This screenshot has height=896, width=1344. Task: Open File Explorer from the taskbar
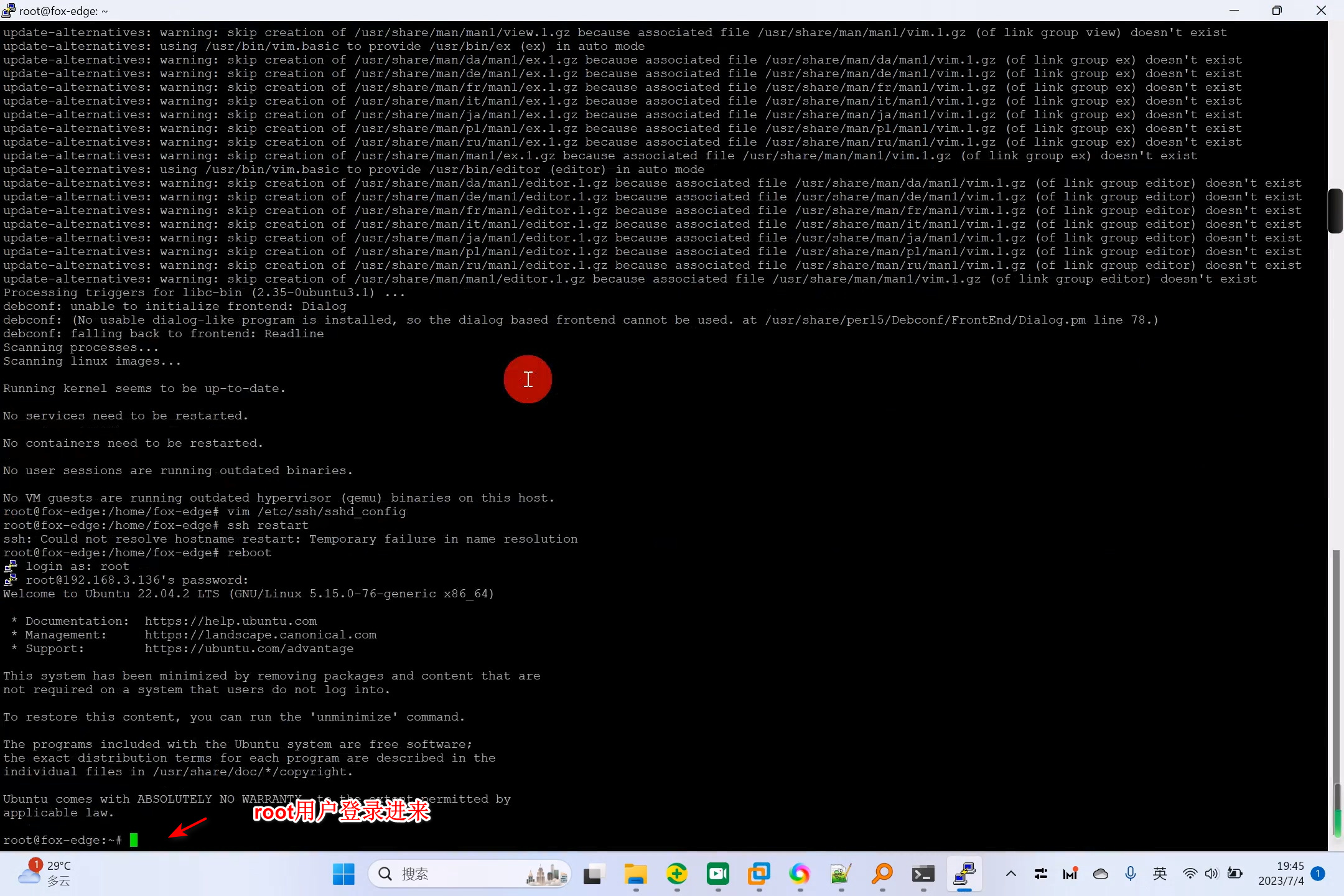(635, 874)
